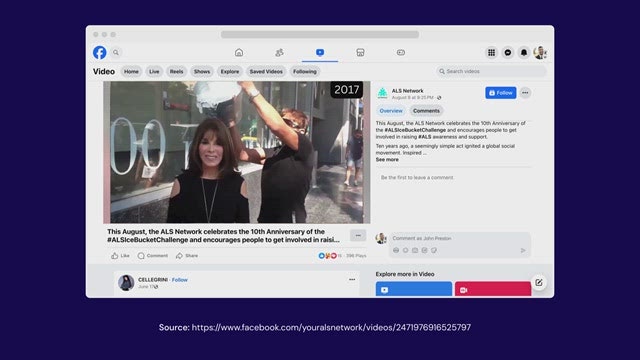Go to the Home feed icon
The width and height of the screenshot is (640, 360).
239,52
